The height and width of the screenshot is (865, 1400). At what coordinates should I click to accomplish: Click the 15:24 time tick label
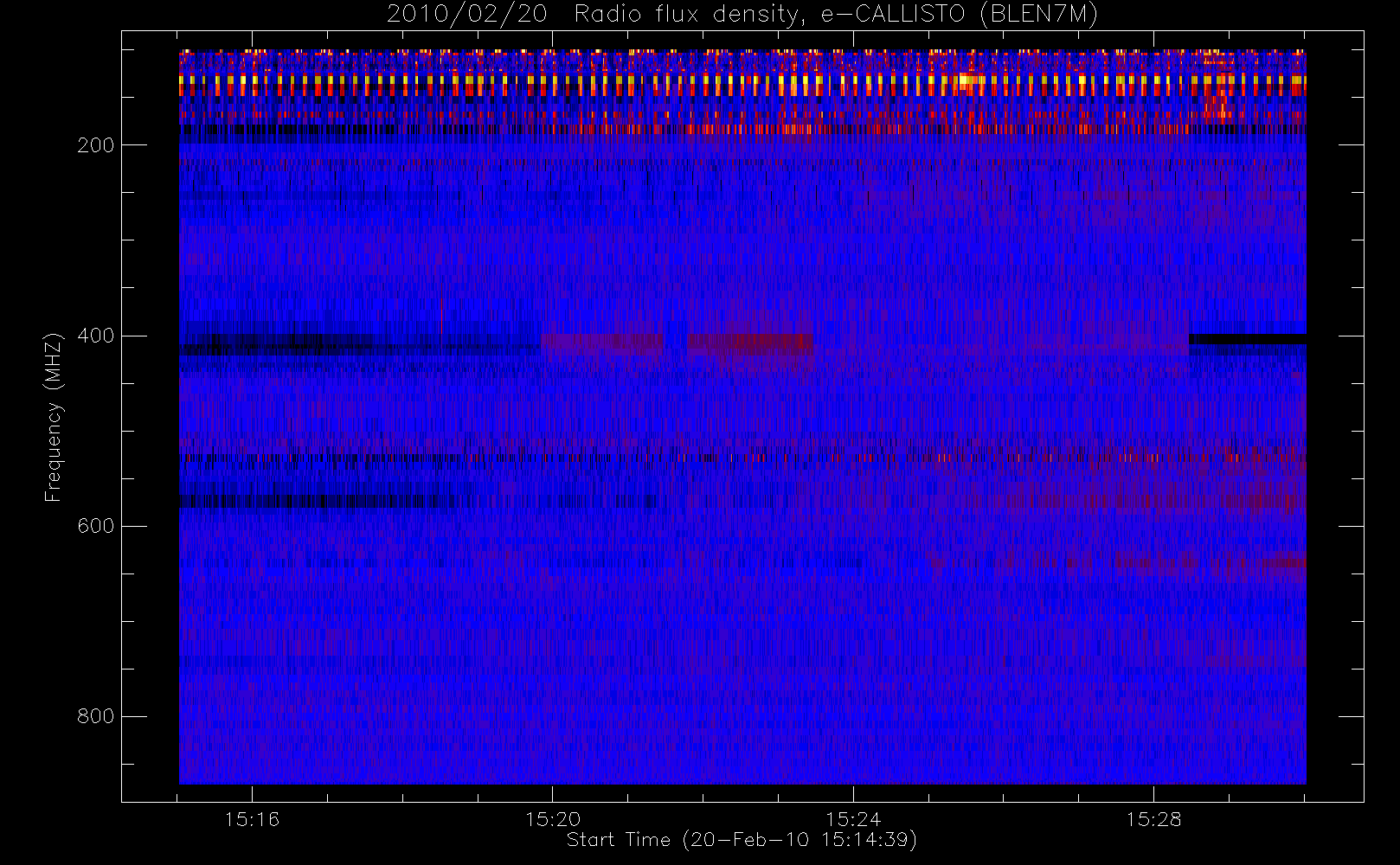(853, 819)
